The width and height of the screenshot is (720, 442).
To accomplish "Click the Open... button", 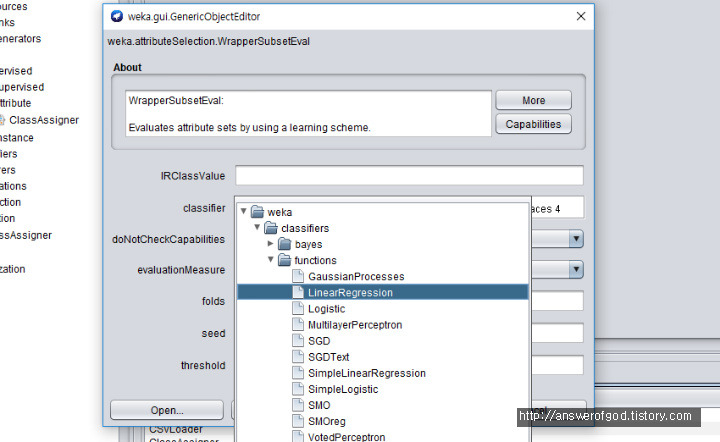I will point(167,410).
